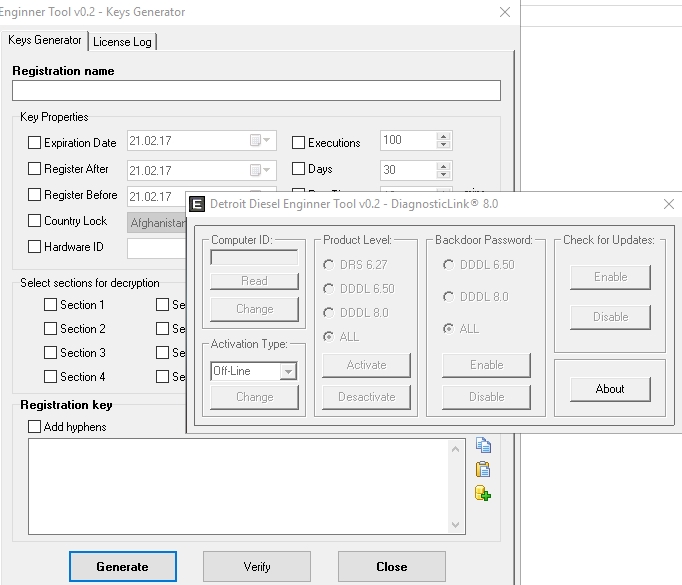Image resolution: width=682 pixels, height=585 pixels.
Task: Close the DiagnosticLink 8.0 window
Action: [x=669, y=204]
